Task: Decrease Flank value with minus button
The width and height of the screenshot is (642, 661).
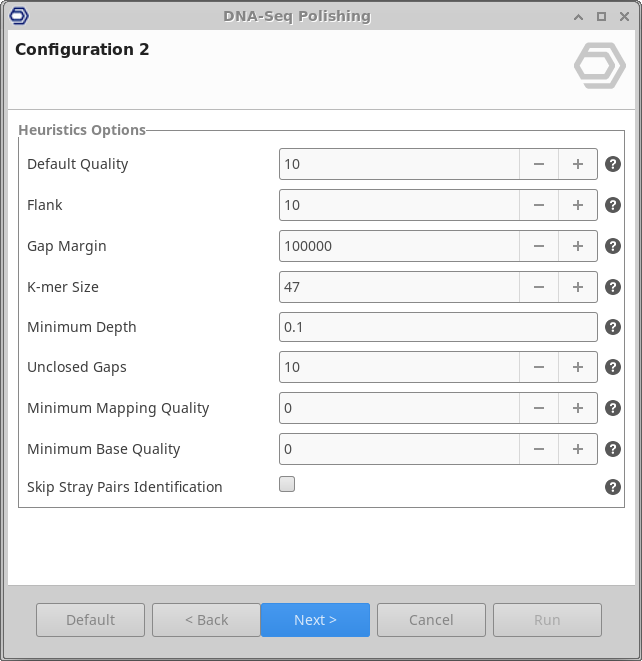Action: click(x=538, y=205)
